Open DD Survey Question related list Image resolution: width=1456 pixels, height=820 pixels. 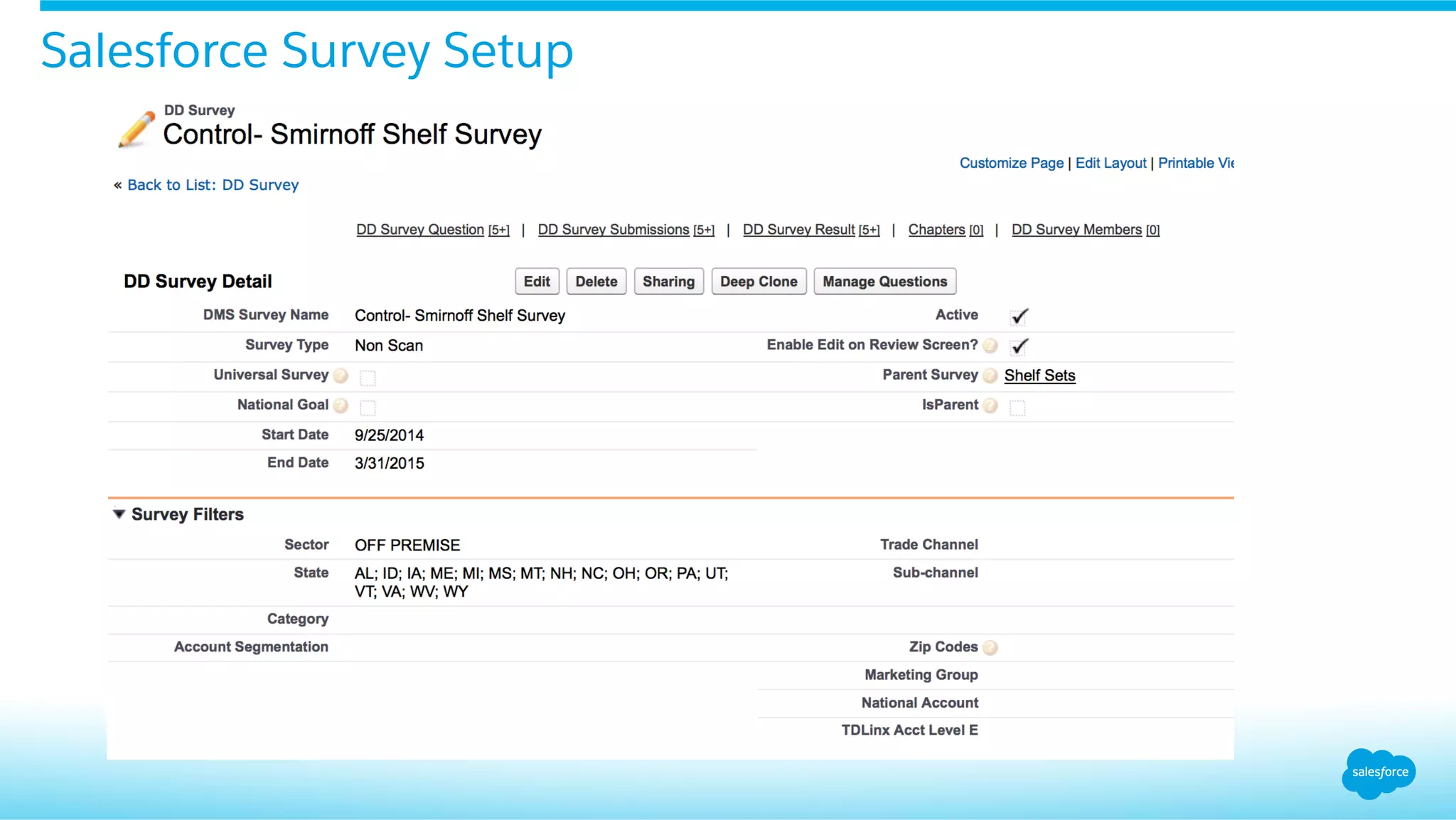(432, 230)
